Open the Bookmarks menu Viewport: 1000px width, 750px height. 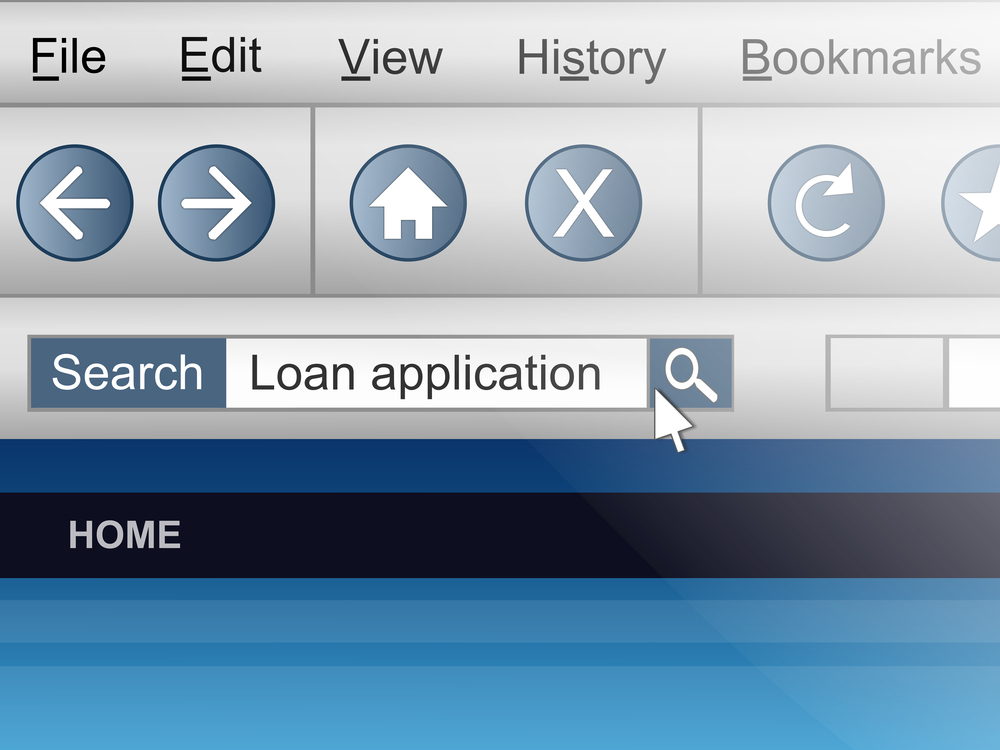(x=860, y=57)
